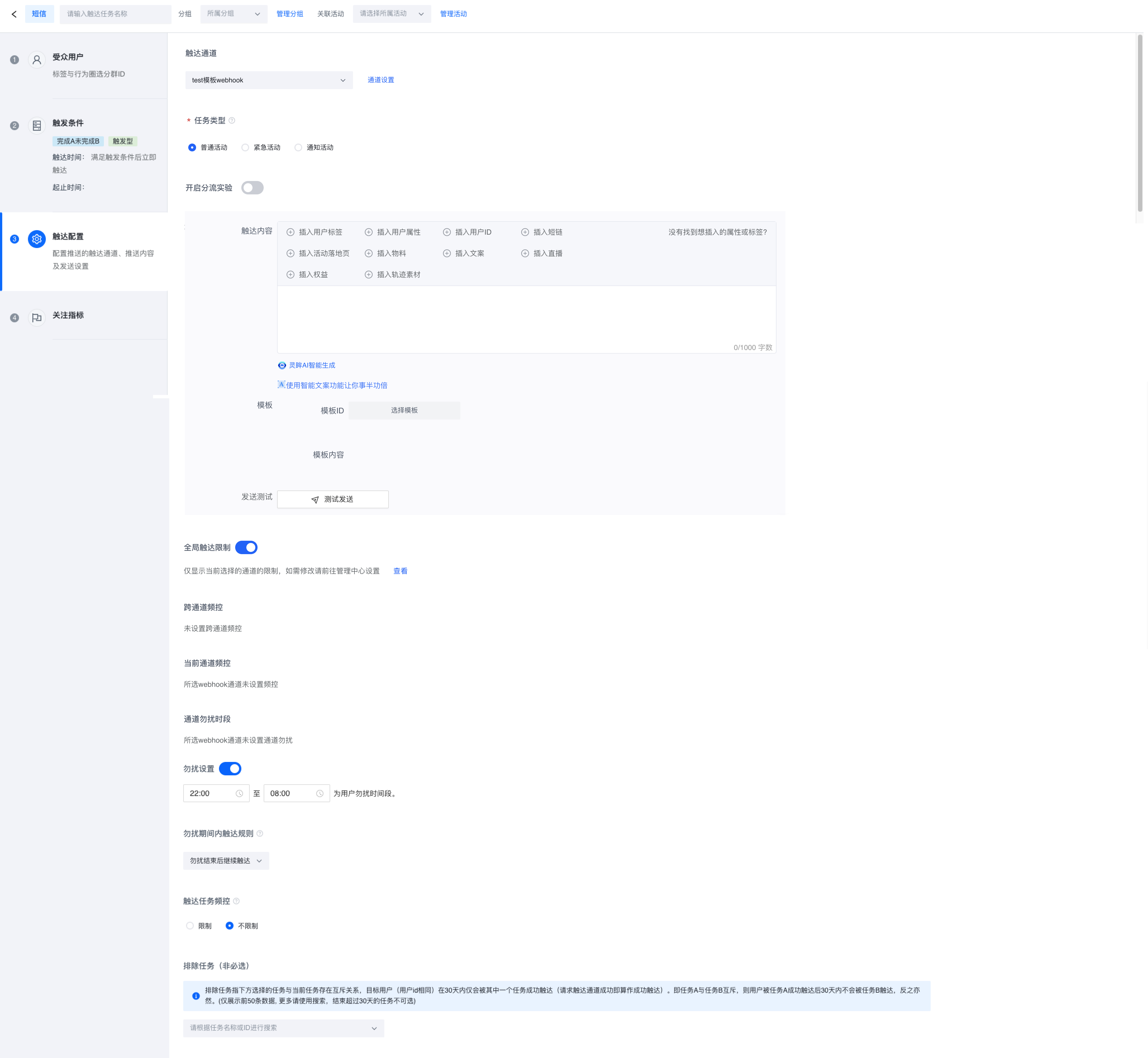Click the task name input field
The height and width of the screenshot is (1058, 1148).
[115, 14]
